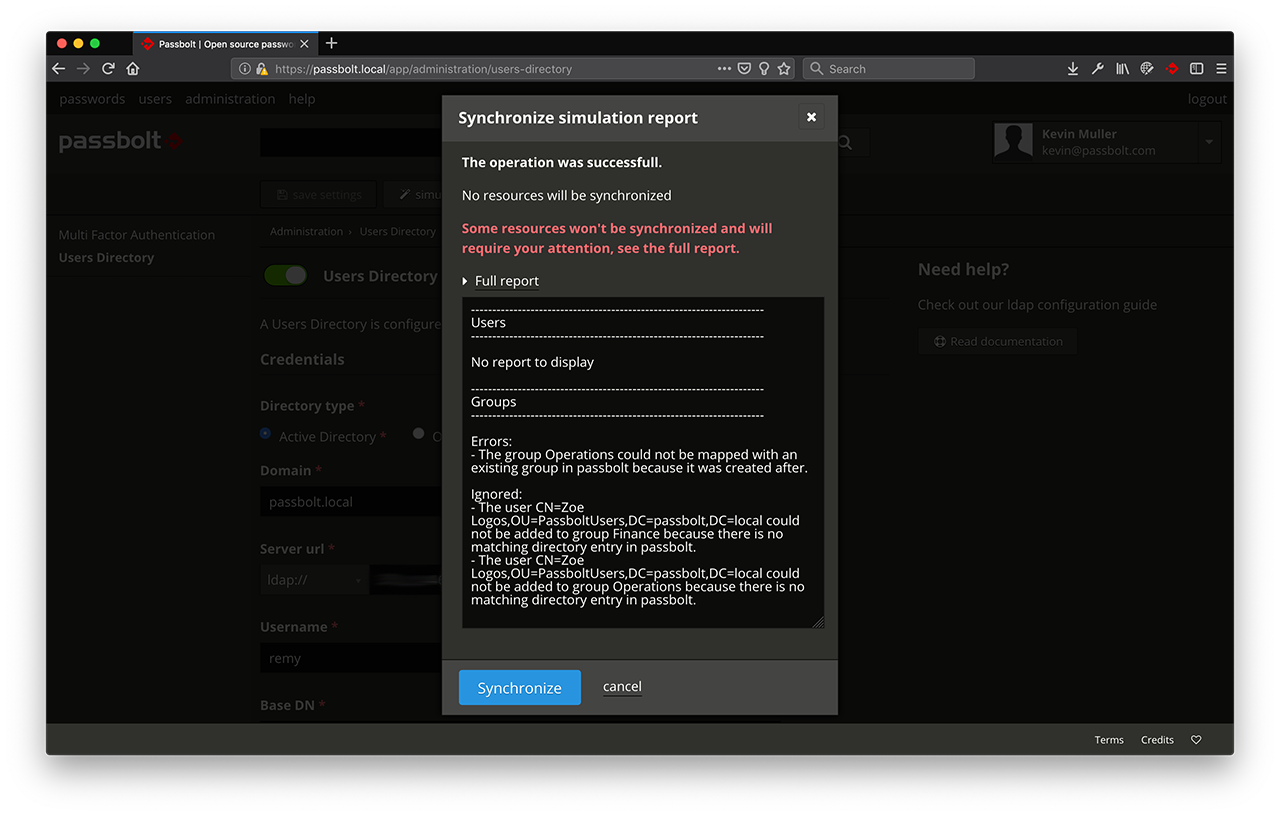
Task: Open the passwords menu item
Action: (92, 99)
